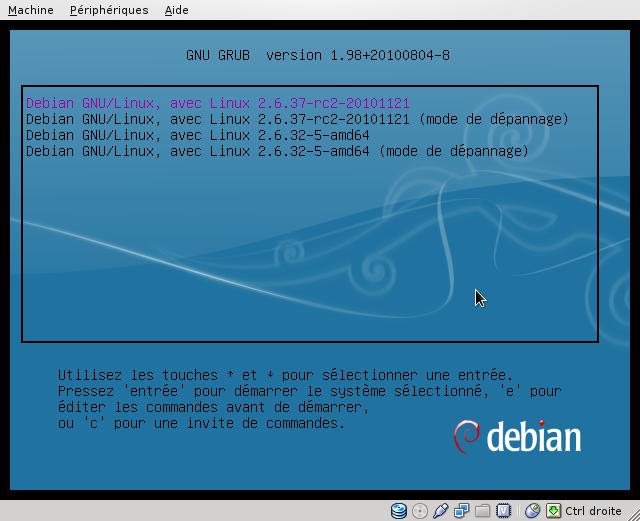
Task: Open the USB devices icon
Action: coord(441,511)
